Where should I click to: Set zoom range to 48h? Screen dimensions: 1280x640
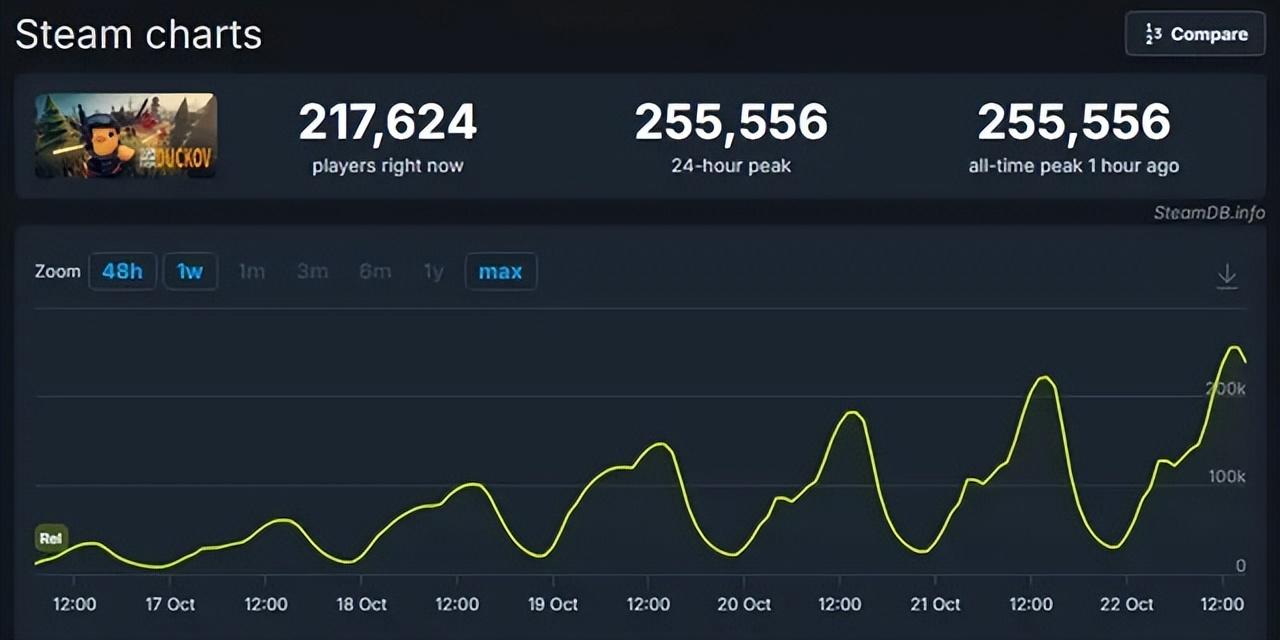[x=122, y=272]
